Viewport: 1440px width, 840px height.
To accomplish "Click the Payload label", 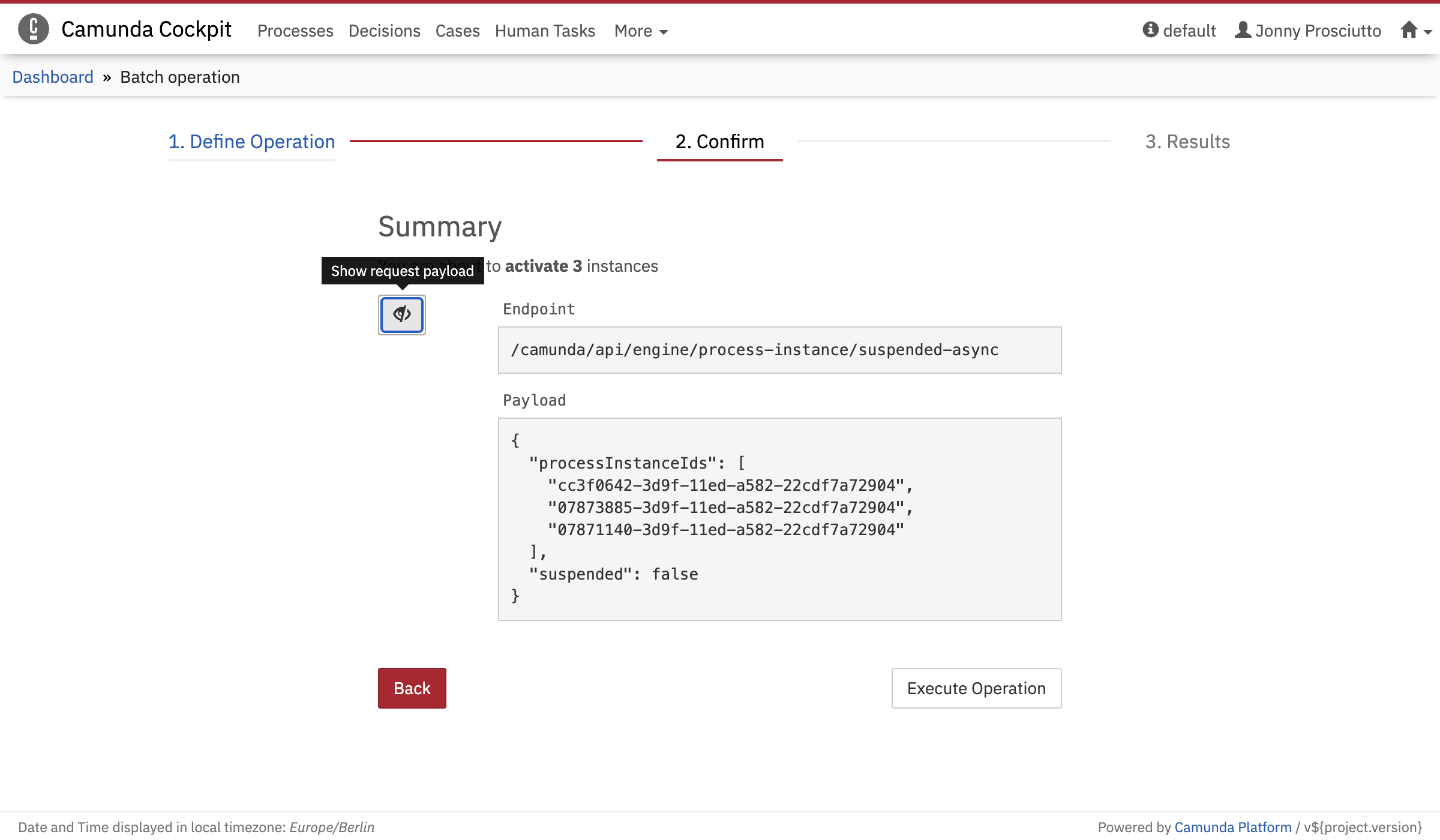I will [534, 400].
